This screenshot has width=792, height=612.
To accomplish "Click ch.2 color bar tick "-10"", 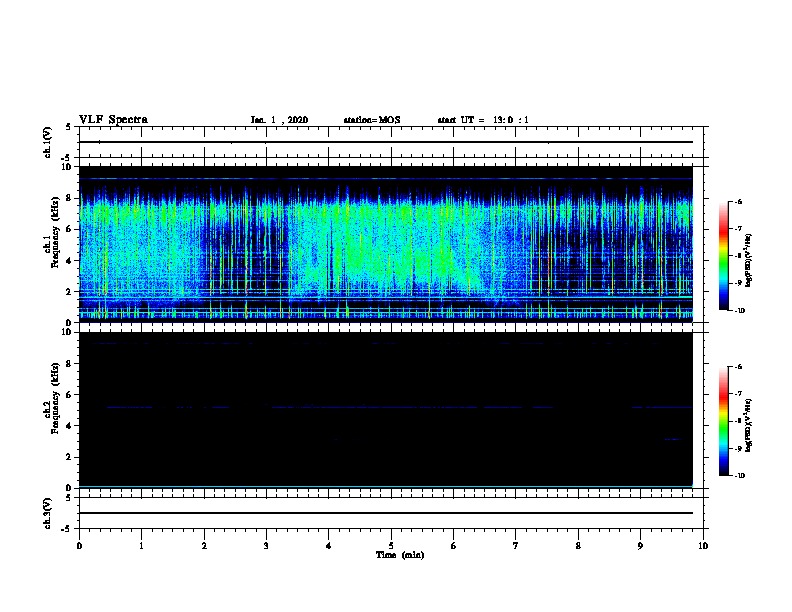I will [x=739, y=476].
